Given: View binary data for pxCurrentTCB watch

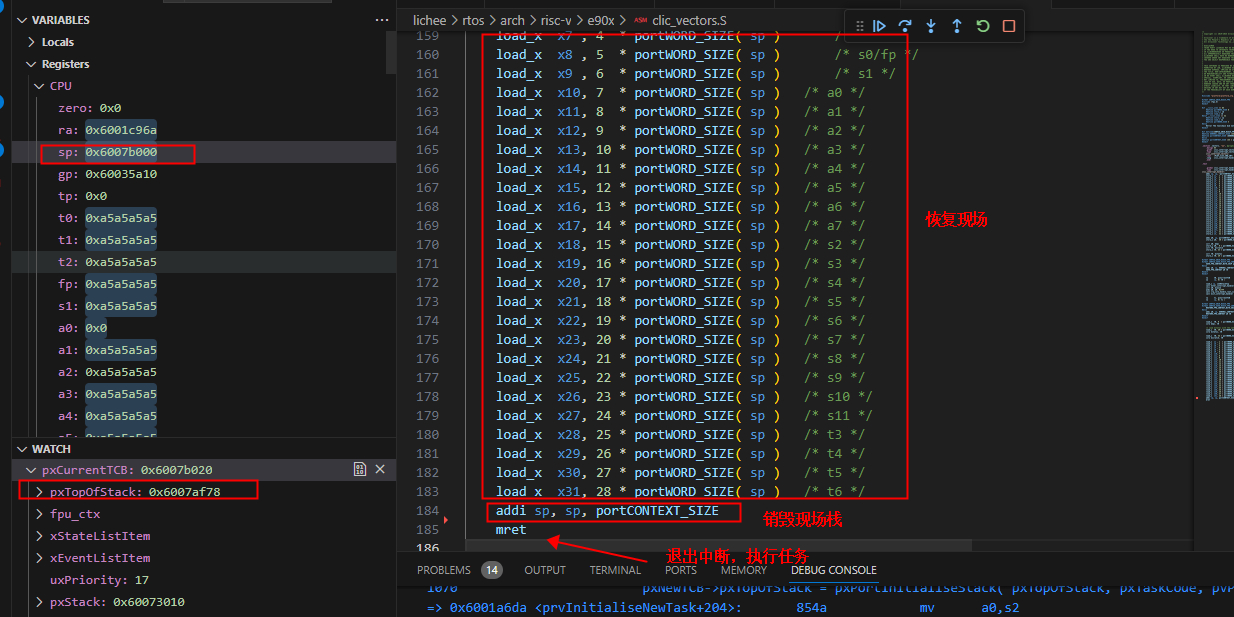Looking at the screenshot, I should pyautogui.click(x=360, y=469).
